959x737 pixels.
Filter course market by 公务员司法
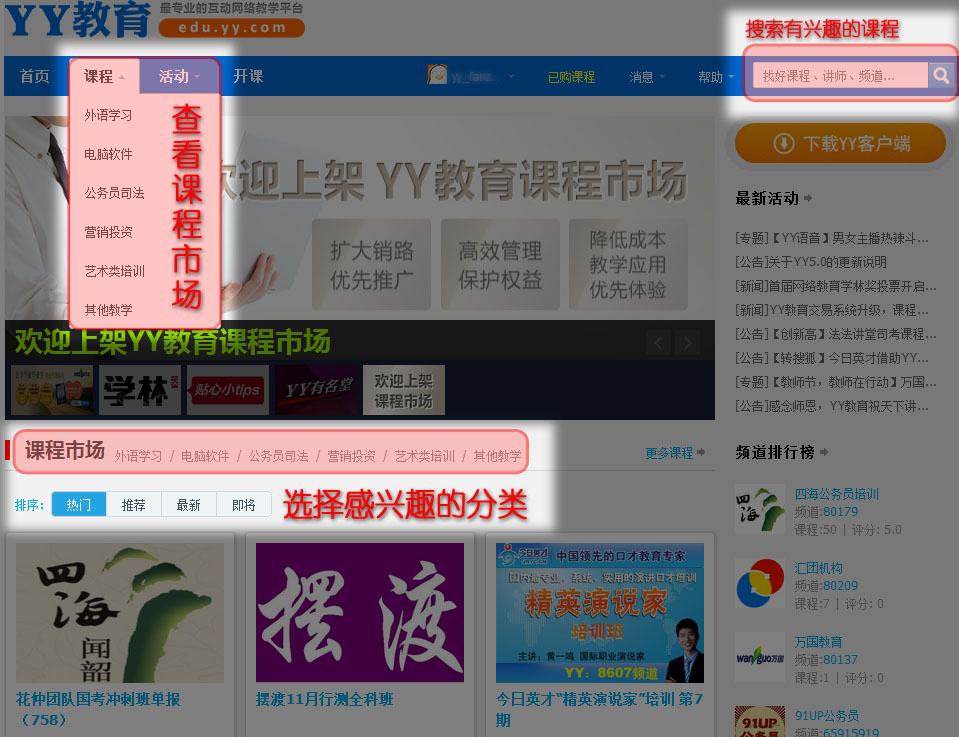278,456
